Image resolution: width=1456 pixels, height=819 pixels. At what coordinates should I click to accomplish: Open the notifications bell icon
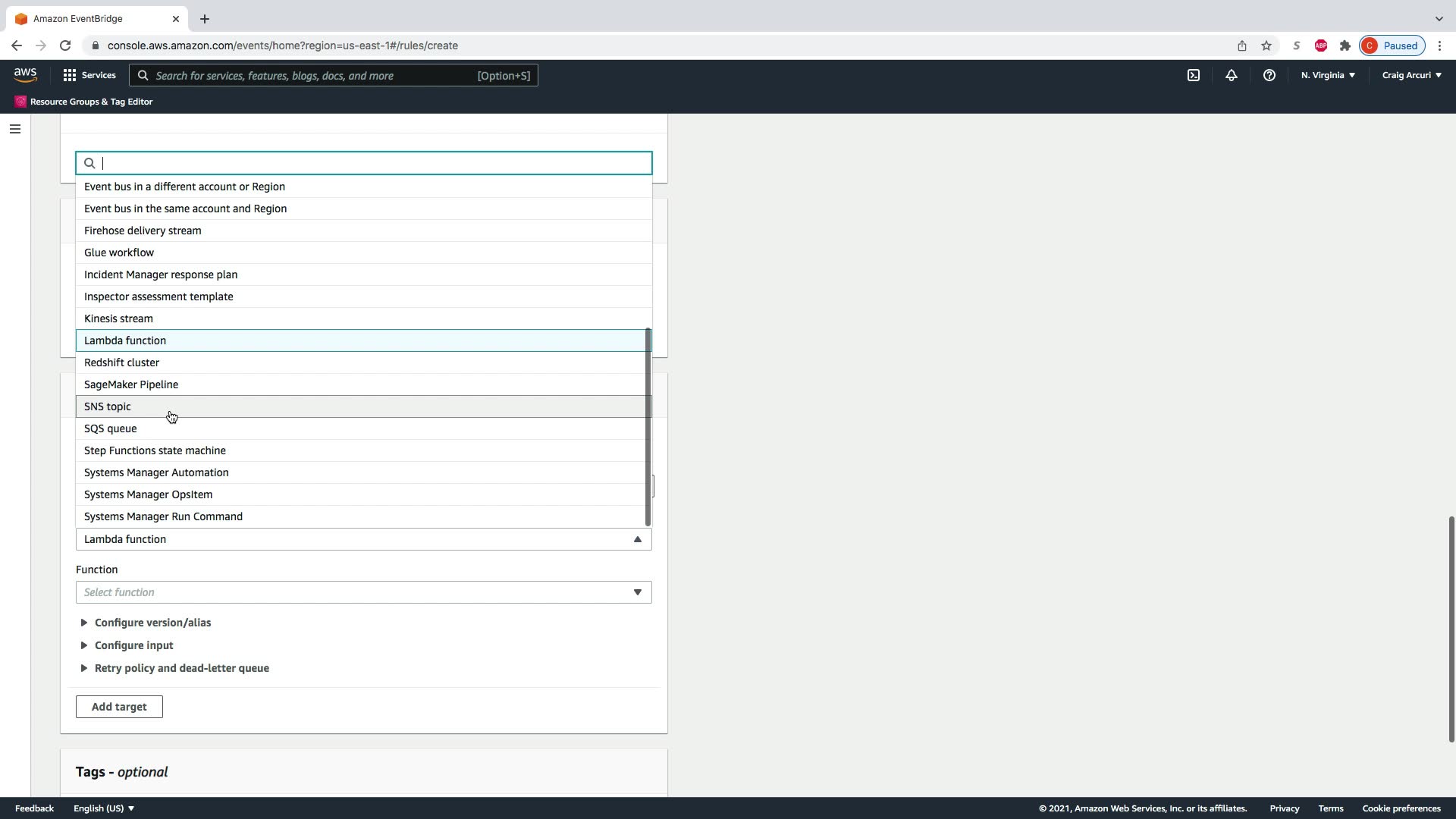[1232, 75]
